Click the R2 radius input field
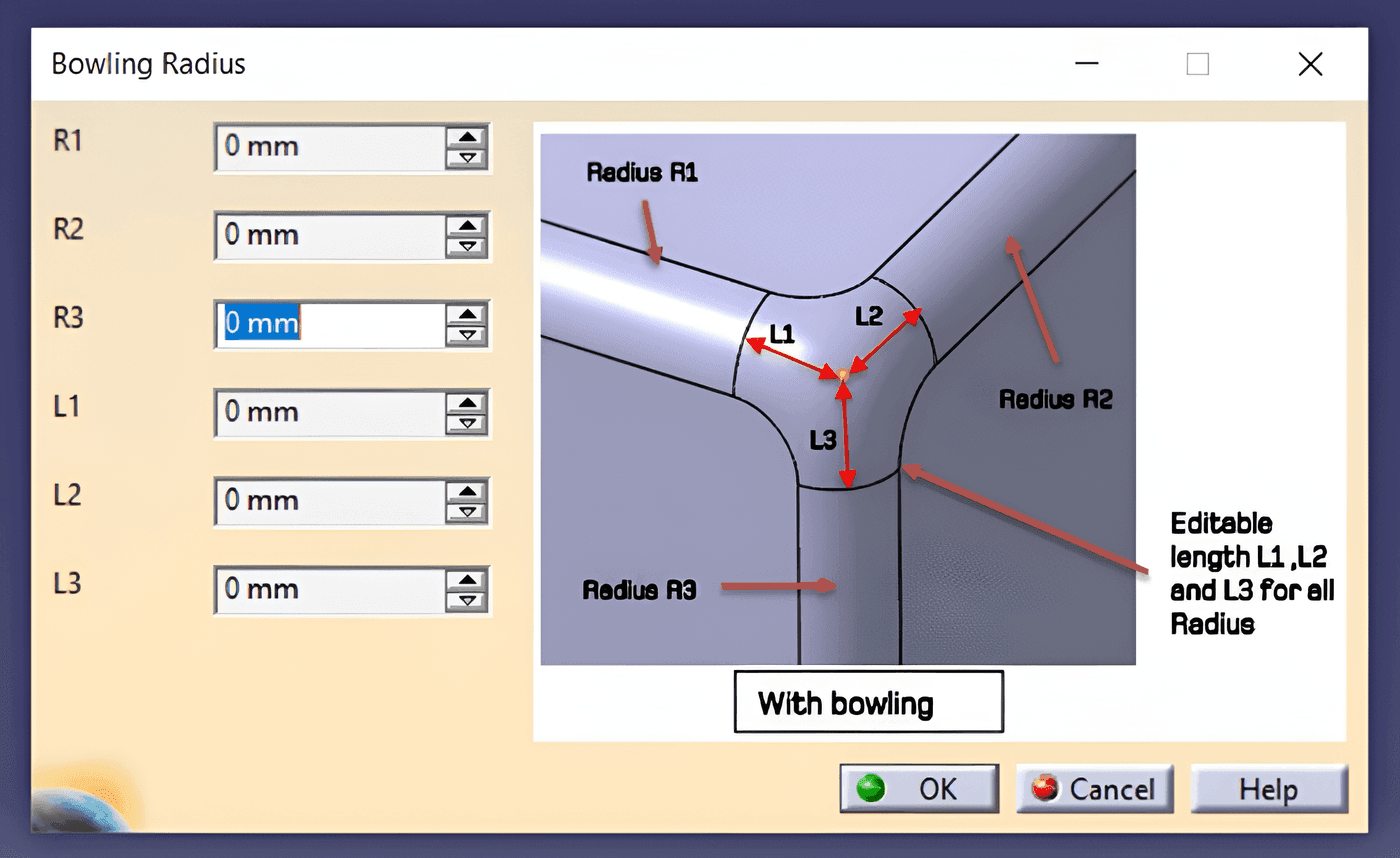 (331, 236)
